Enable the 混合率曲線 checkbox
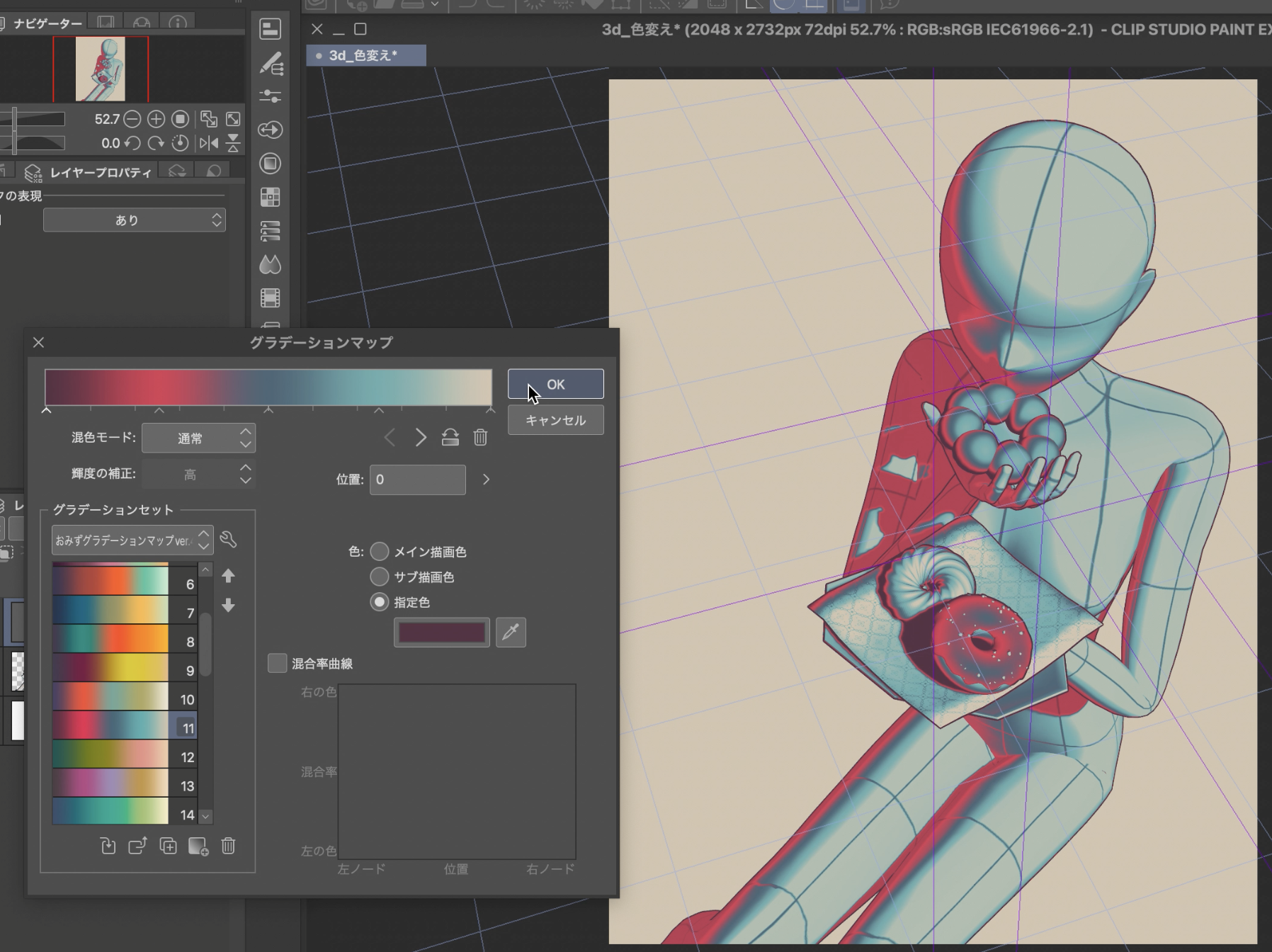The width and height of the screenshot is (1272, 952). (277, 663)
